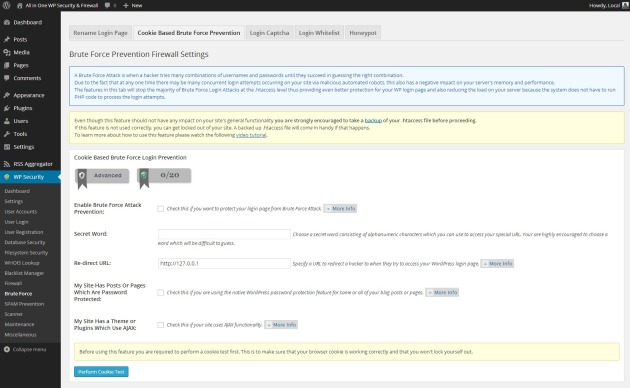Click the RSS Aggregator feed icon
This screenshot has height=388, width=630.
(7, 164)
